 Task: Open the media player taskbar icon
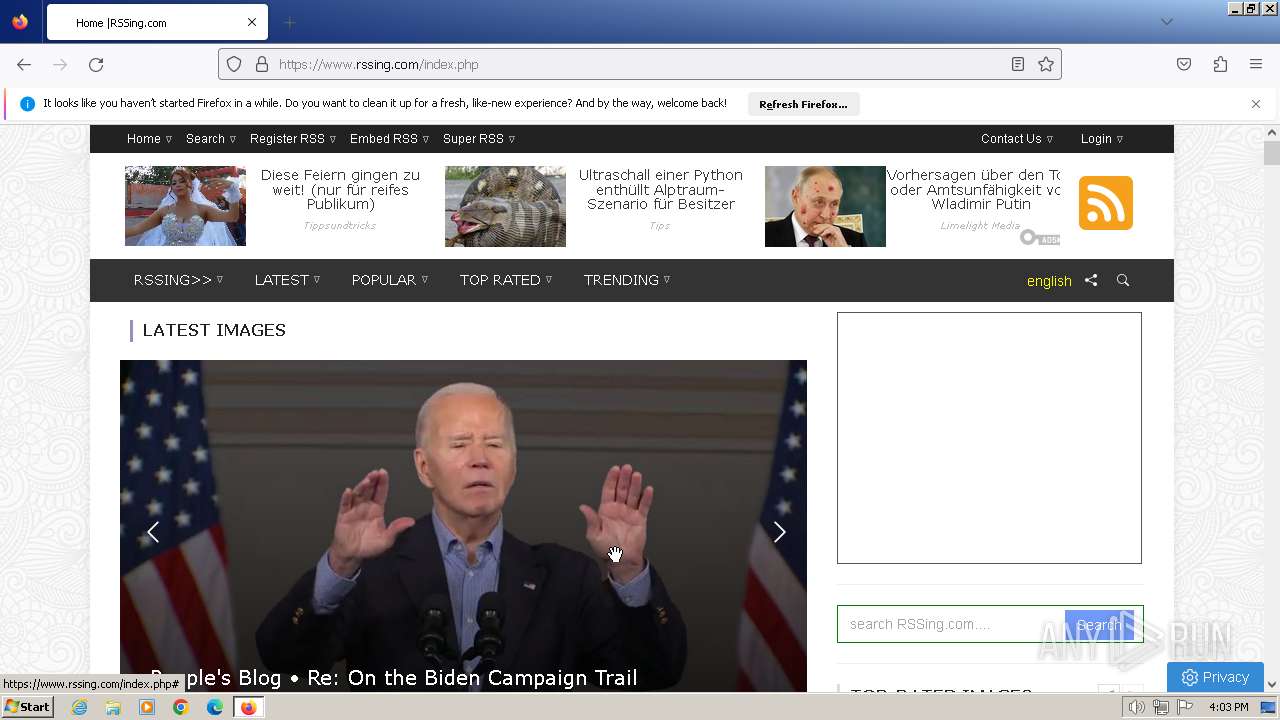pyautogui.click(x=147, y=707)
